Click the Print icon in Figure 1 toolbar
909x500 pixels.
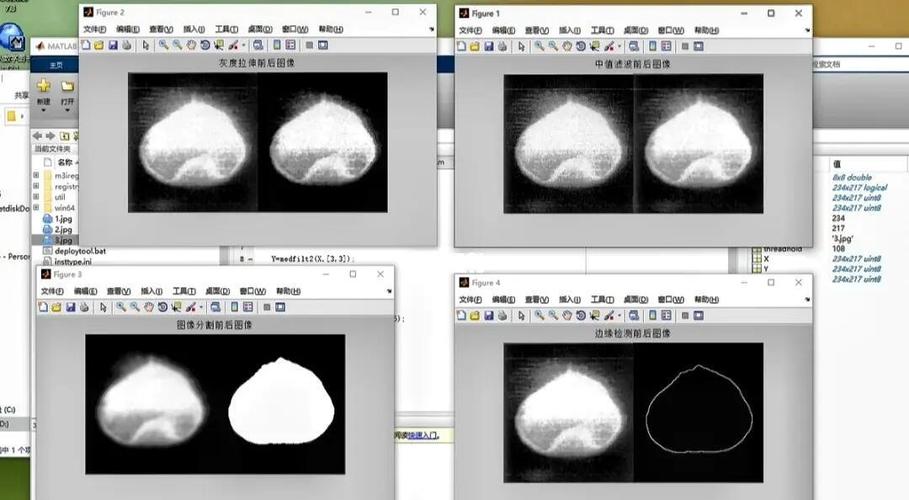tap(503, 45)
